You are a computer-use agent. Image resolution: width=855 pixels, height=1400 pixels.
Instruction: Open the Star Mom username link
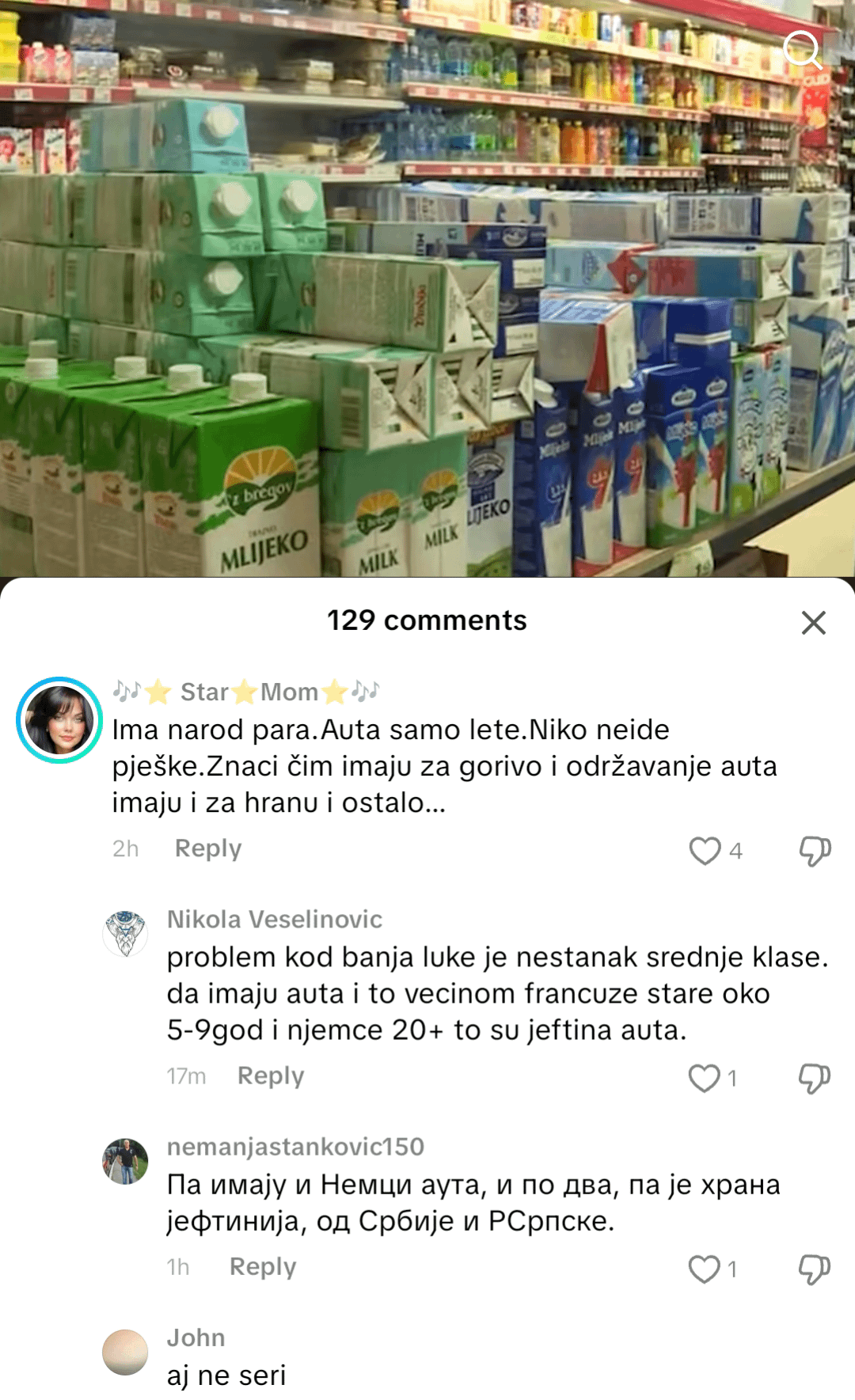(246, 692)
